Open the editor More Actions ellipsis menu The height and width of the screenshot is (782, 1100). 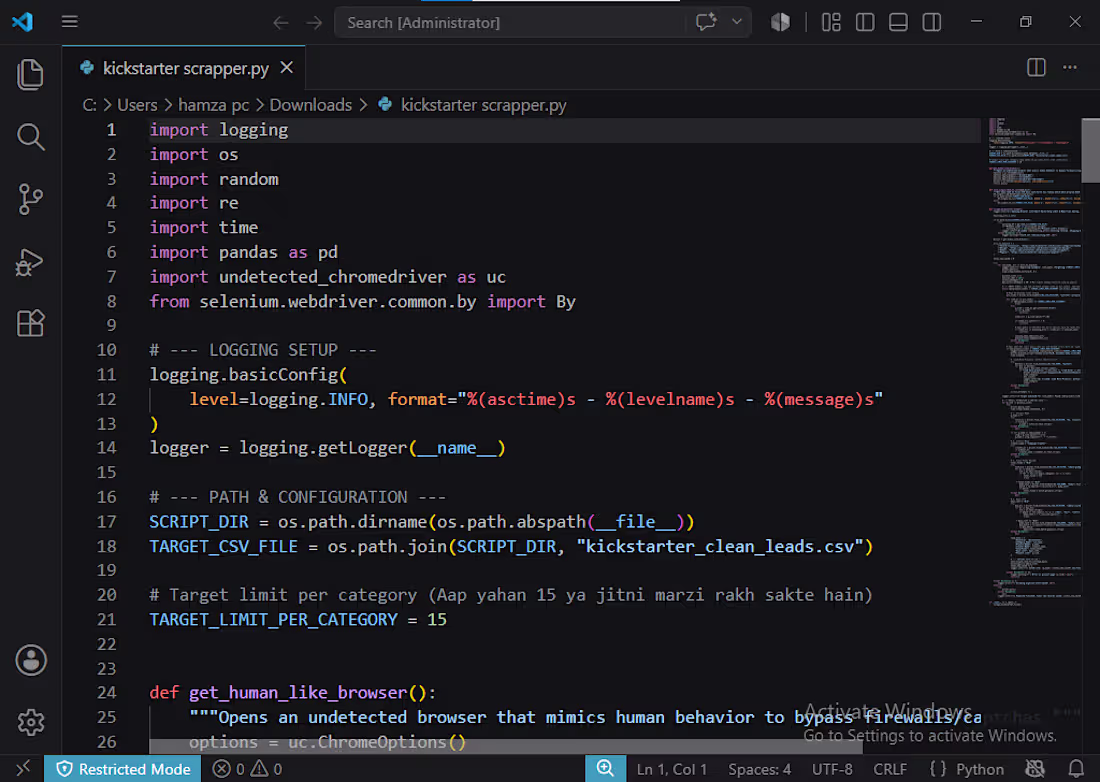click(x=1070, y=67)
